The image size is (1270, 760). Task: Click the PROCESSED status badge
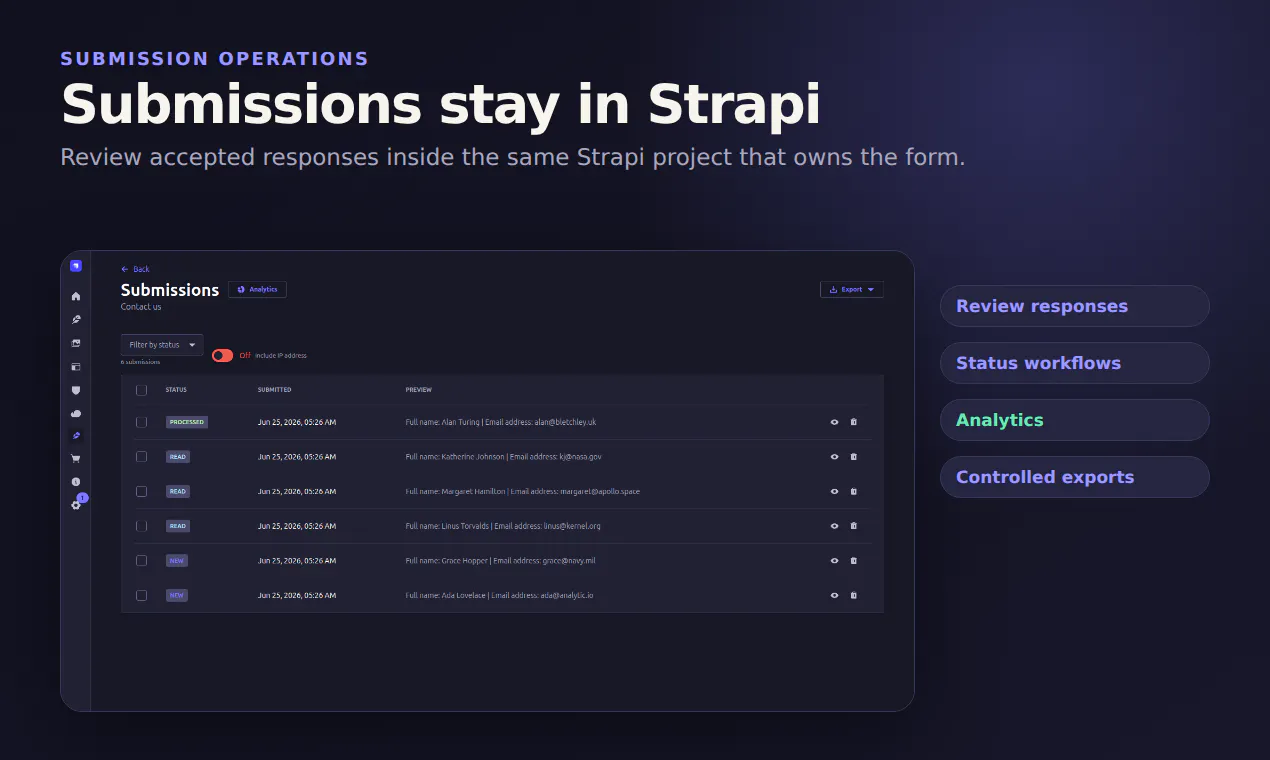(187, 422)
